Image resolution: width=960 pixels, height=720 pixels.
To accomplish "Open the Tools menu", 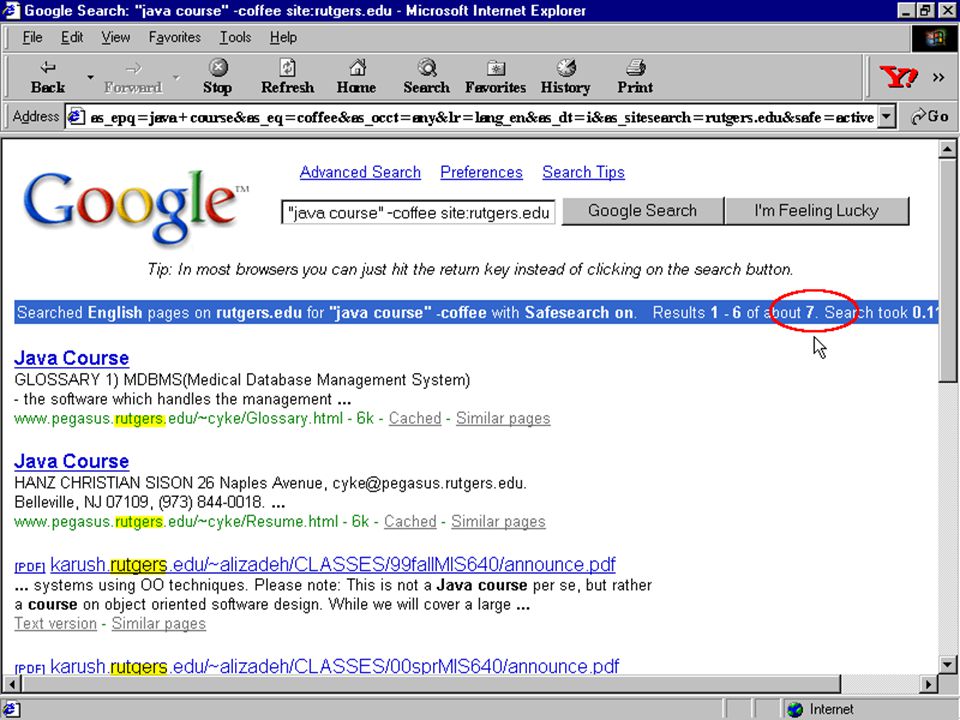I will (x=235, y=37).
